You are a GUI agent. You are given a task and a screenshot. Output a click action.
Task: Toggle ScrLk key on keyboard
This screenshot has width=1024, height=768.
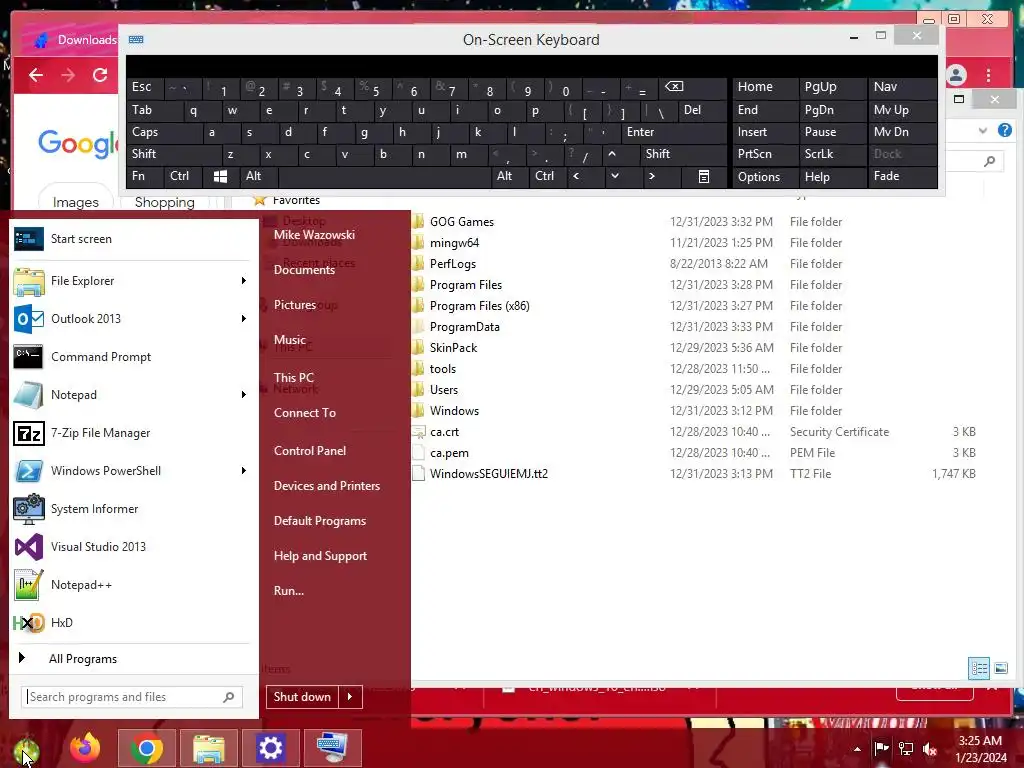(x=833, y=154)
